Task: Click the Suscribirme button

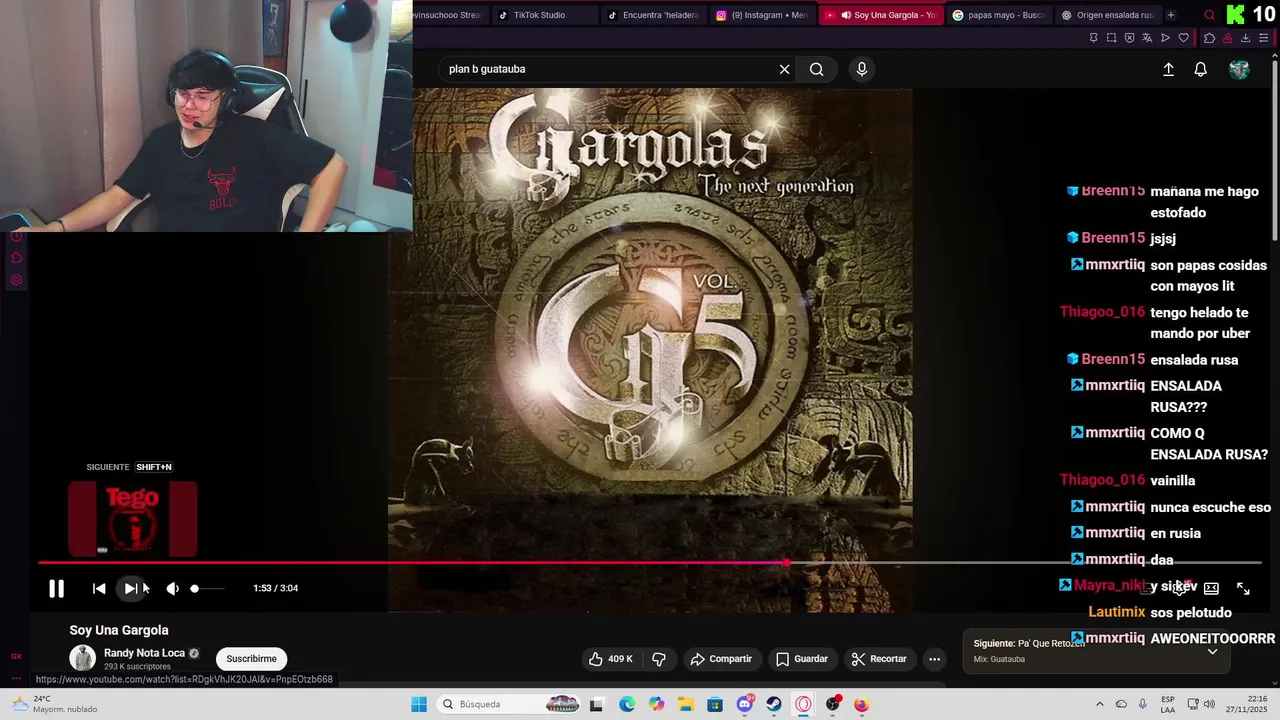Action: click(251, 659)
